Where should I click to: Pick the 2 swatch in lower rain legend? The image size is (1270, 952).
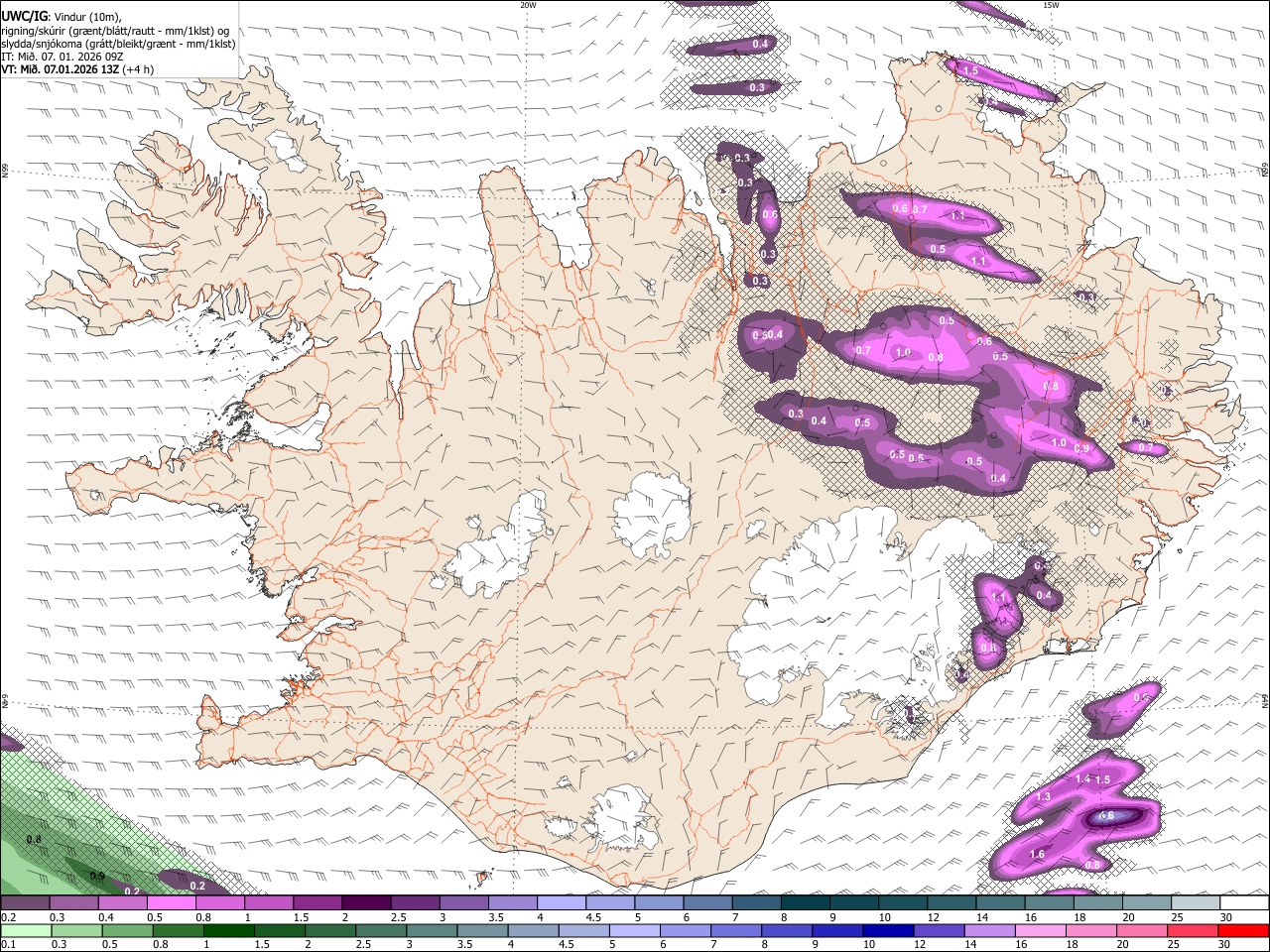pos(329,930)
